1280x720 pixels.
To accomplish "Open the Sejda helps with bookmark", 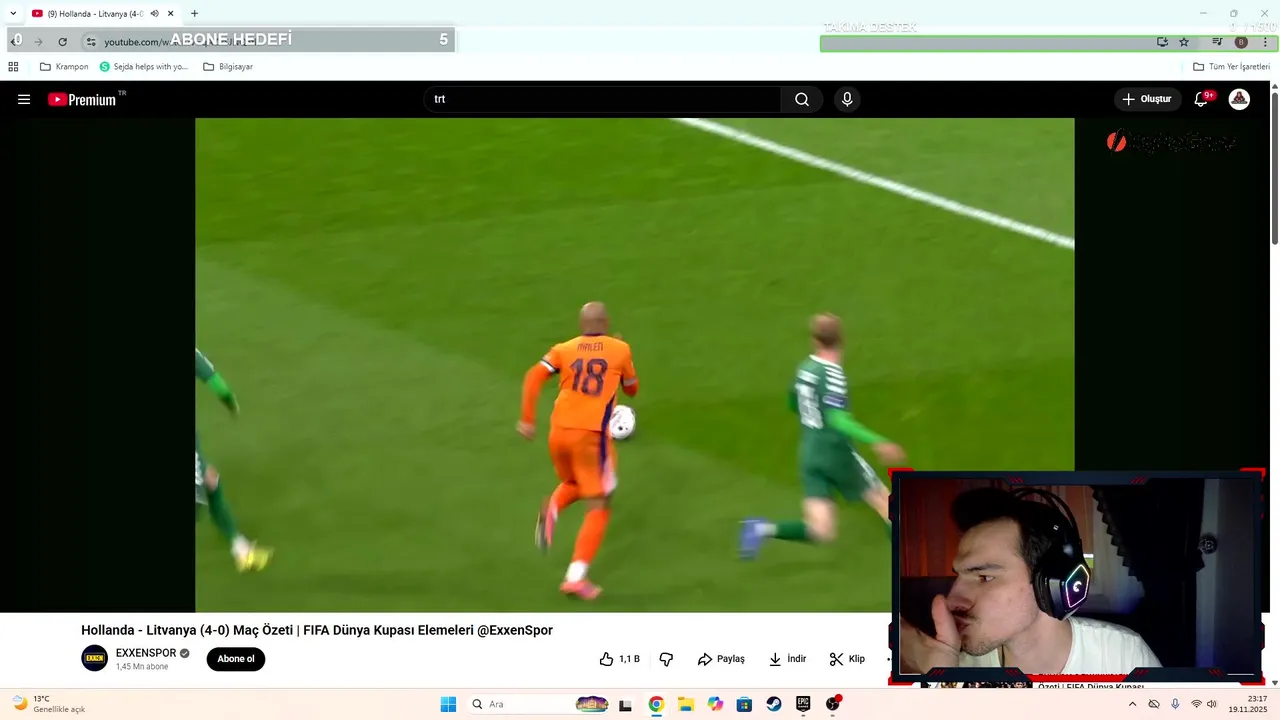I will pyautogui.click(x=144, y=67).
